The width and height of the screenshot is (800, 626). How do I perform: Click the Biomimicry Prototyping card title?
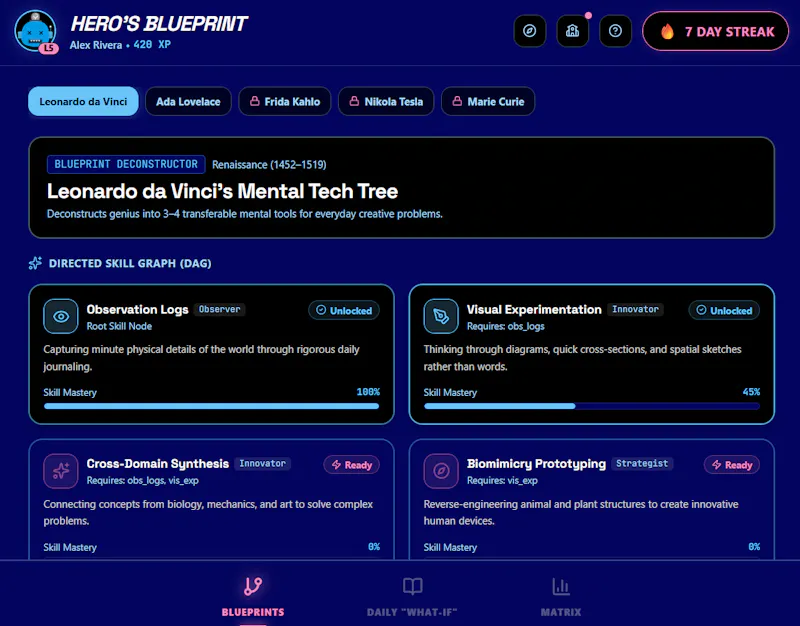coord(536,463)
